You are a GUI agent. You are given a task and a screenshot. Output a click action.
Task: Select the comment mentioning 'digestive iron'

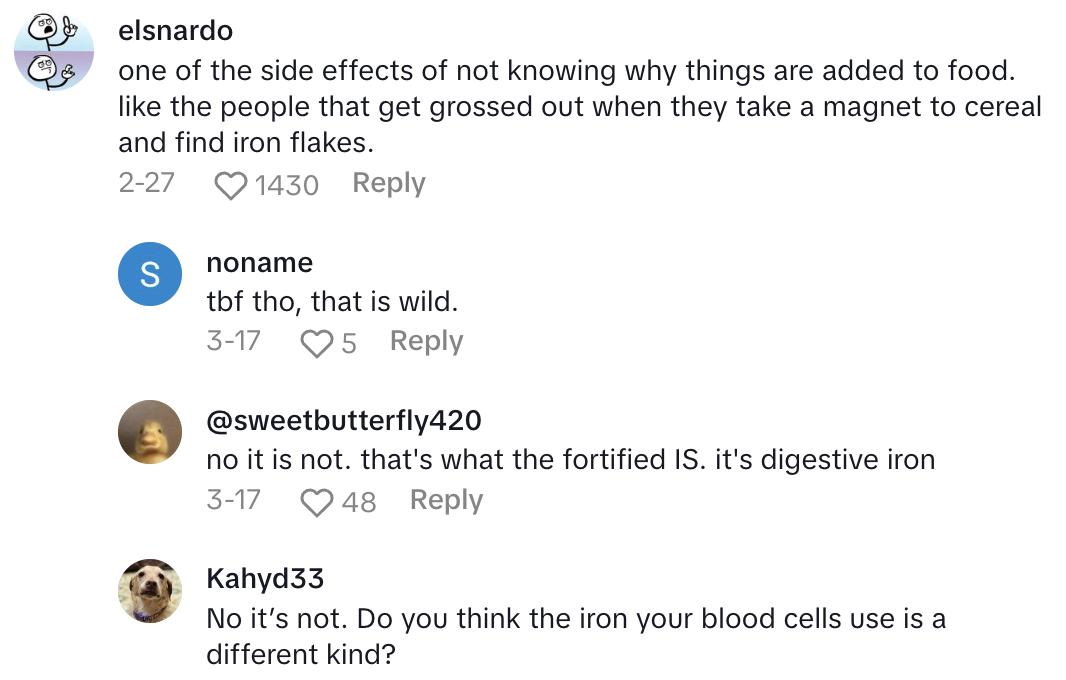[x=570, y=460]
